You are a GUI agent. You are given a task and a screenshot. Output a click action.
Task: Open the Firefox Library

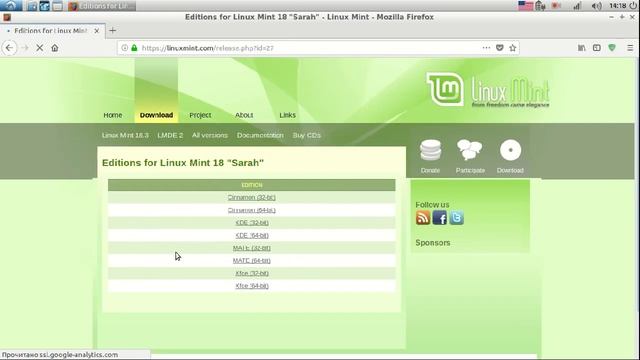tap(582, 48)
